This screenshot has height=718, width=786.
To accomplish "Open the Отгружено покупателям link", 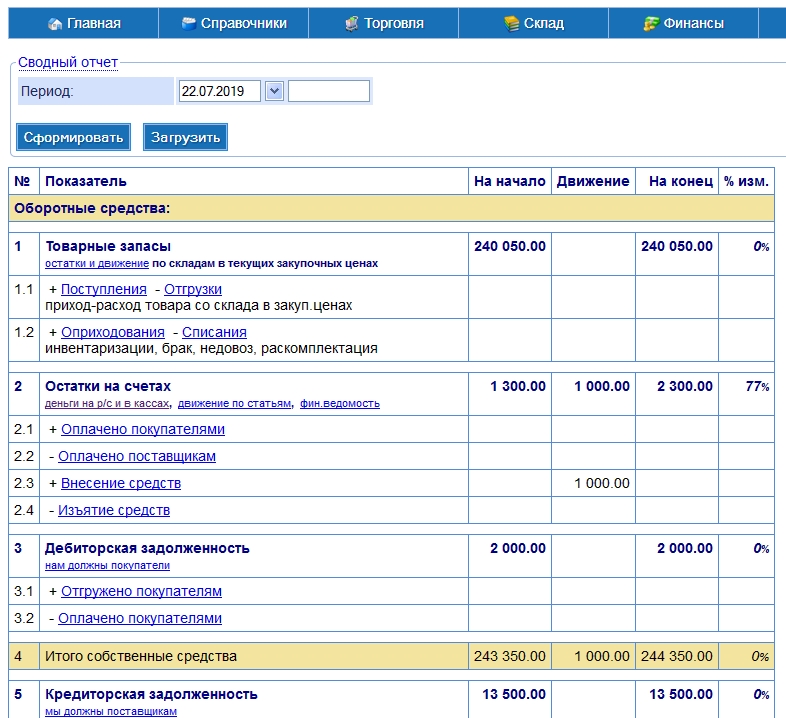I will 141,591.
